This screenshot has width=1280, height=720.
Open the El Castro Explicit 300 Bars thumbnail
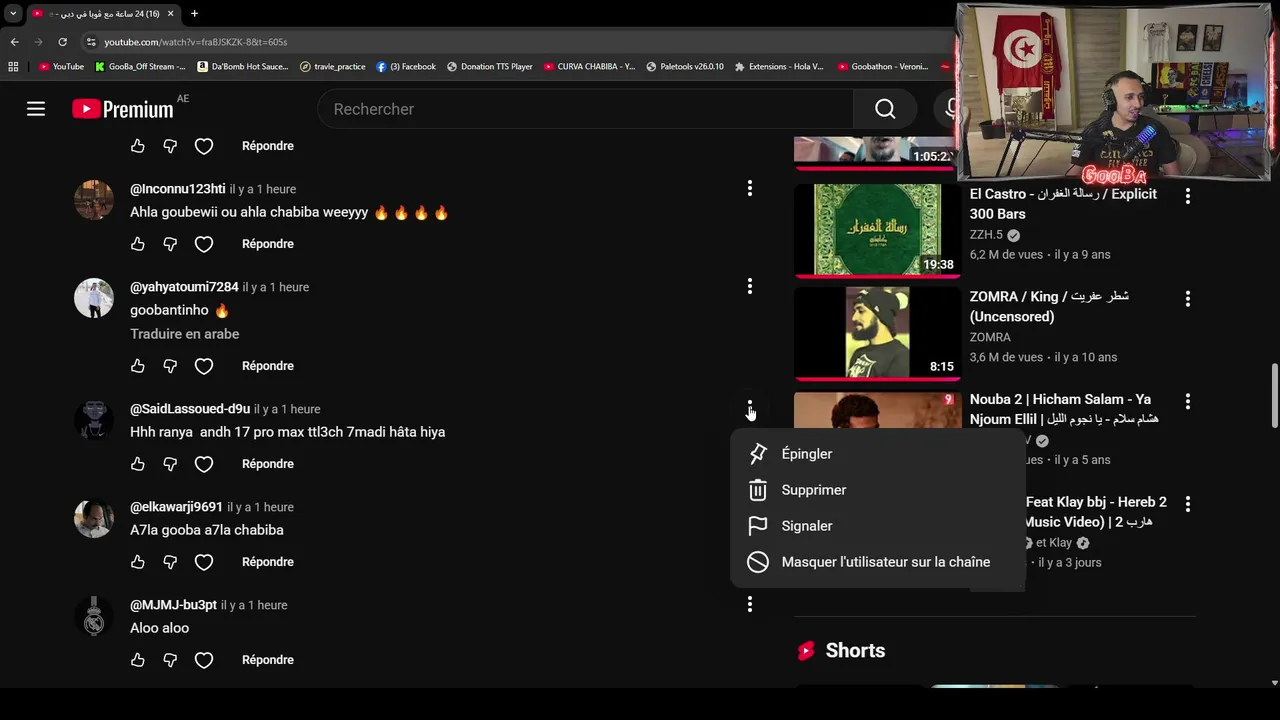coord(877,230)
